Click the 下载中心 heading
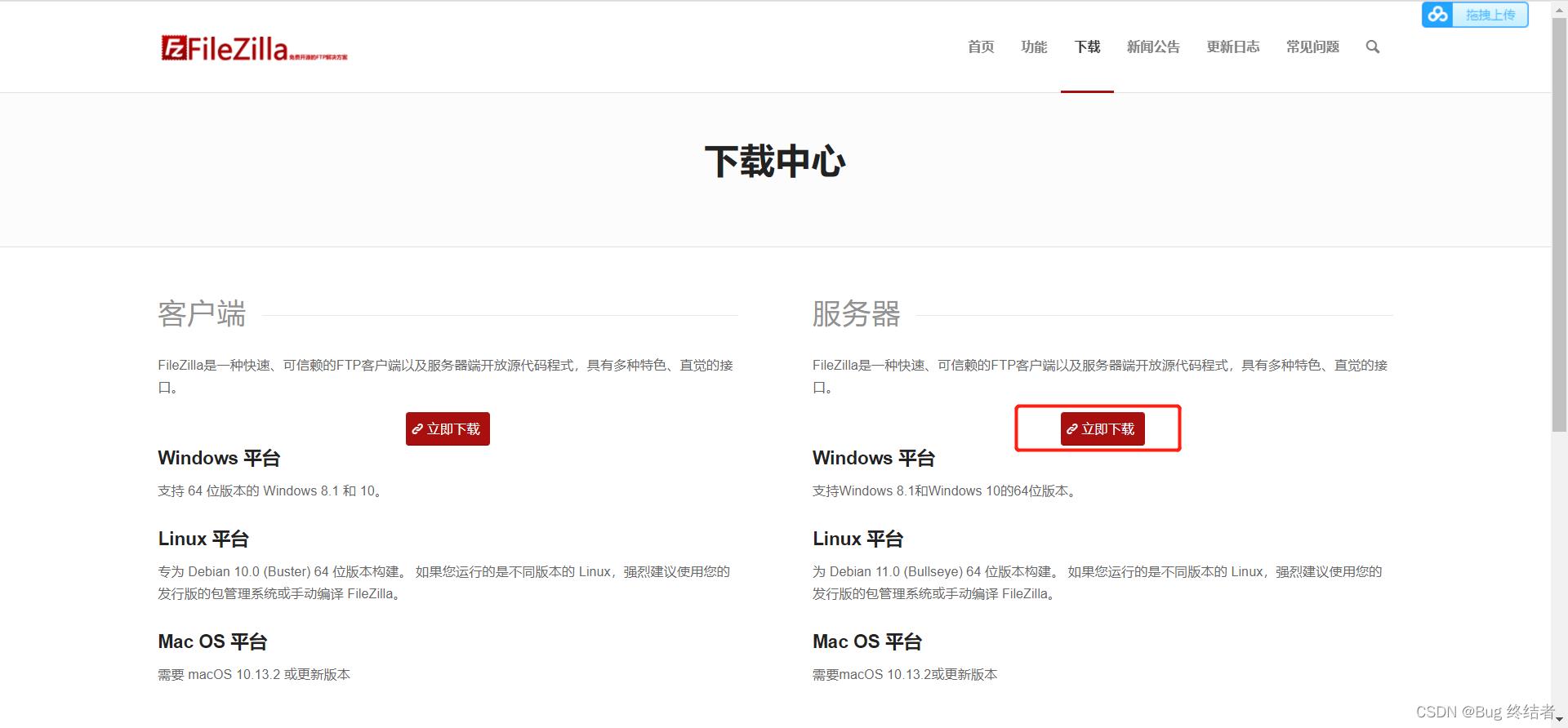The height and width of the screenshot is (728, 1568). point(775,162)
